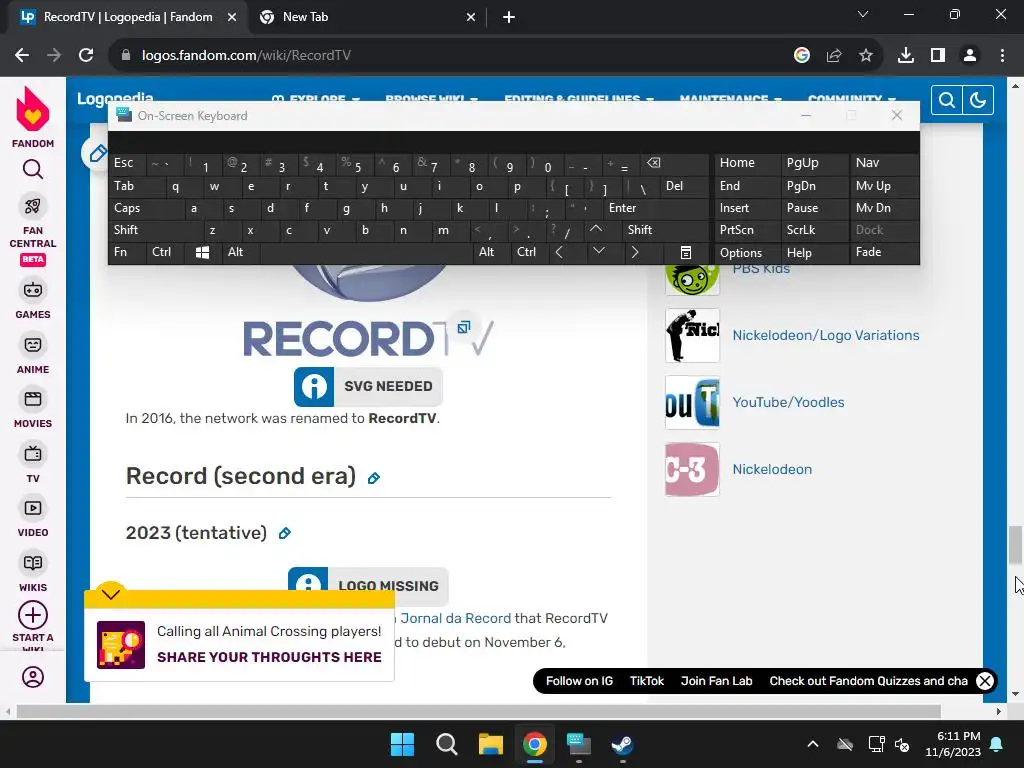Open Chrome downloads icon
The height and width of the screenshot is (768, 1024).
[906, 56]
